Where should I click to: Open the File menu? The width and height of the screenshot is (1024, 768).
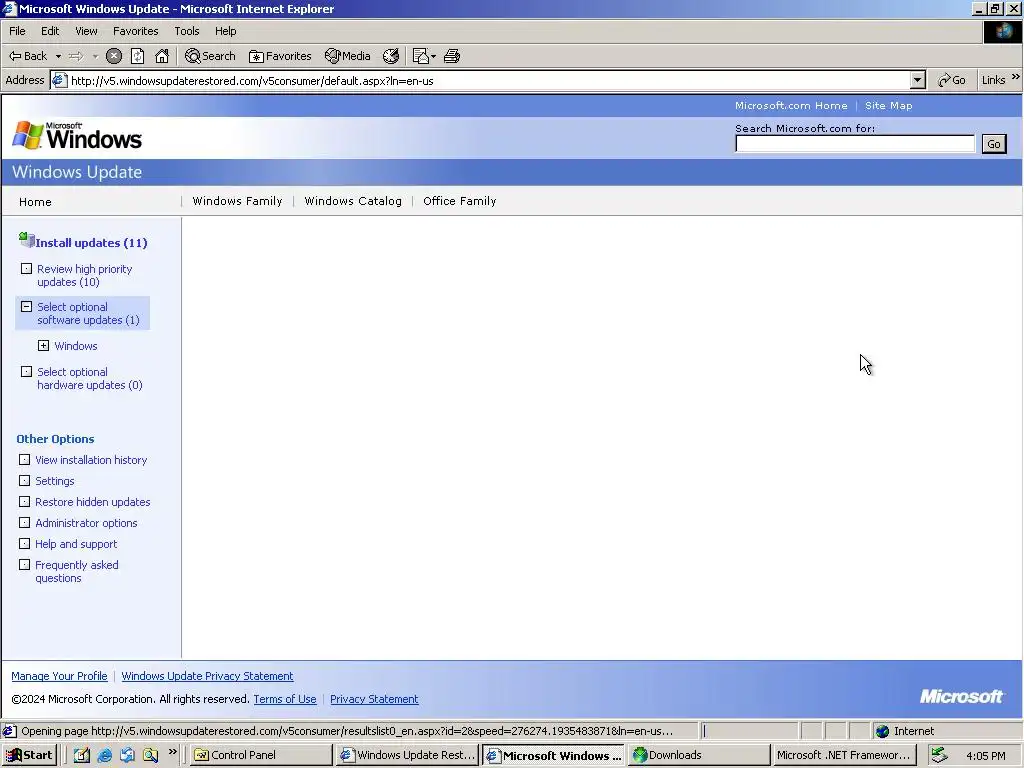[17, 31]
